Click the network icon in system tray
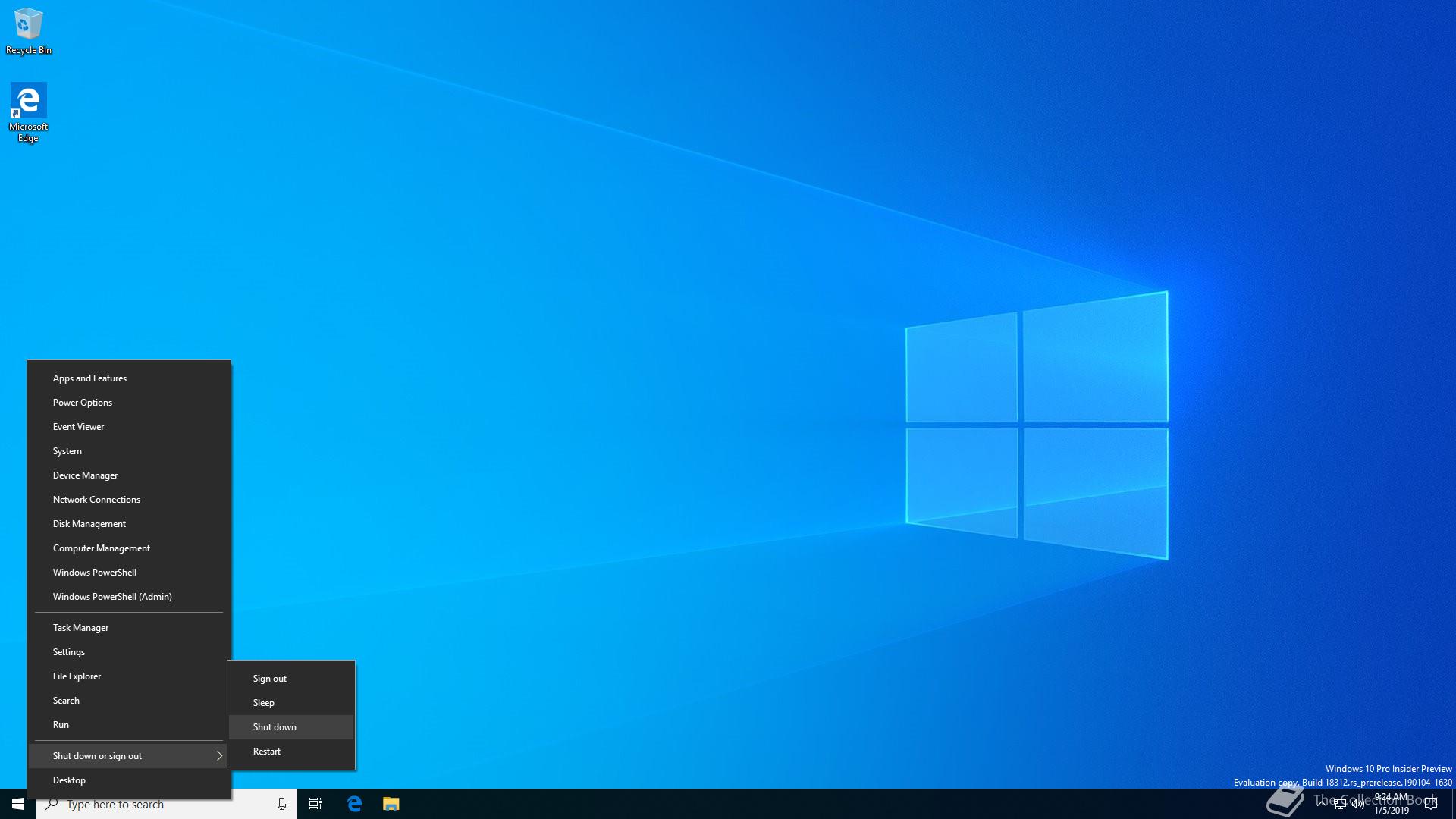Image resolution: width=1456 pixels, height=819 pixels. click(1339, 805)
